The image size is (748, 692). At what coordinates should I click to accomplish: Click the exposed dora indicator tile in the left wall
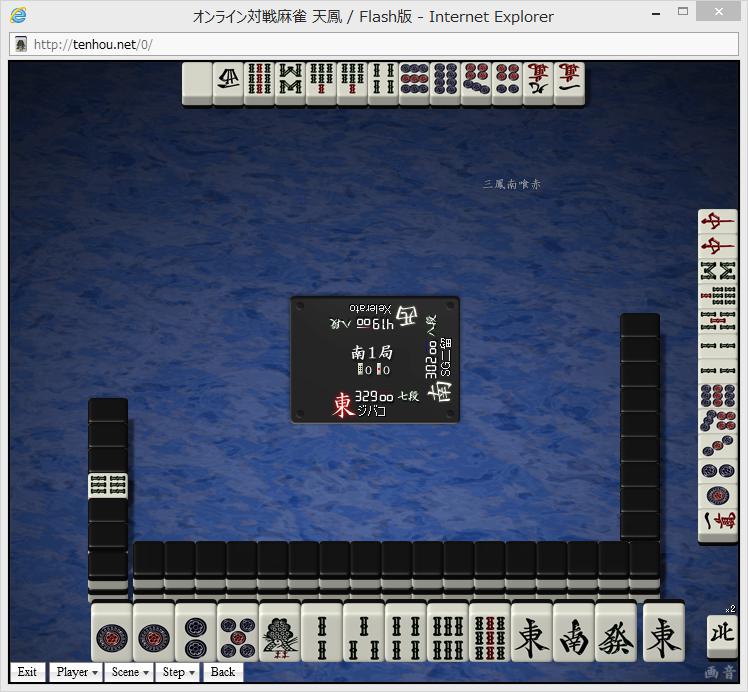point(108,485)
